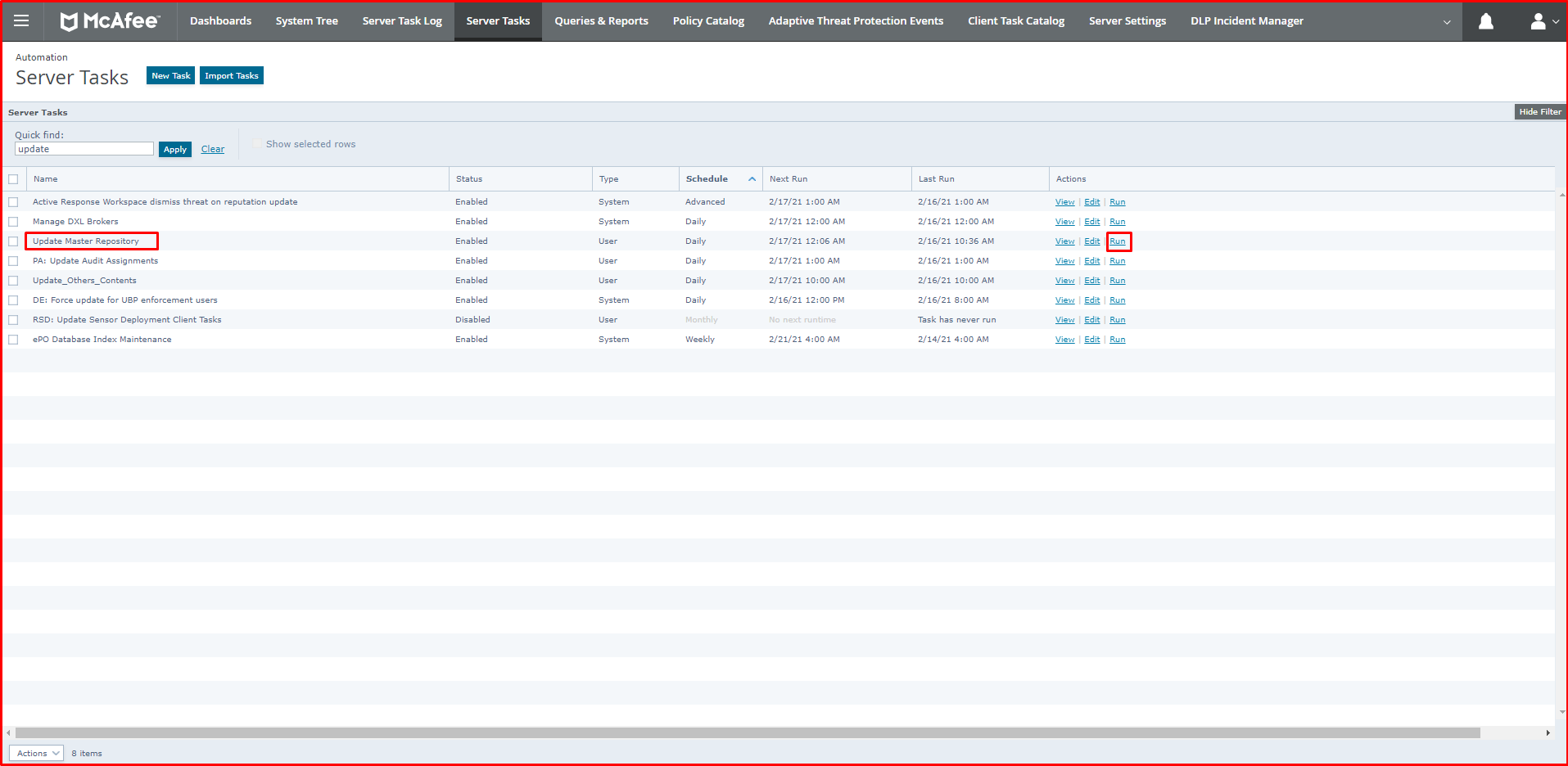Click the '8 items' count text
1568x766 pixels.
(x=87, y=754)
